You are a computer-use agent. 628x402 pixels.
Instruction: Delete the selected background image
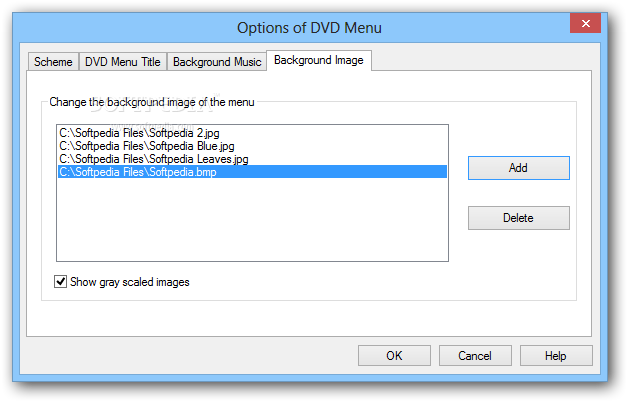coord(519,218)
